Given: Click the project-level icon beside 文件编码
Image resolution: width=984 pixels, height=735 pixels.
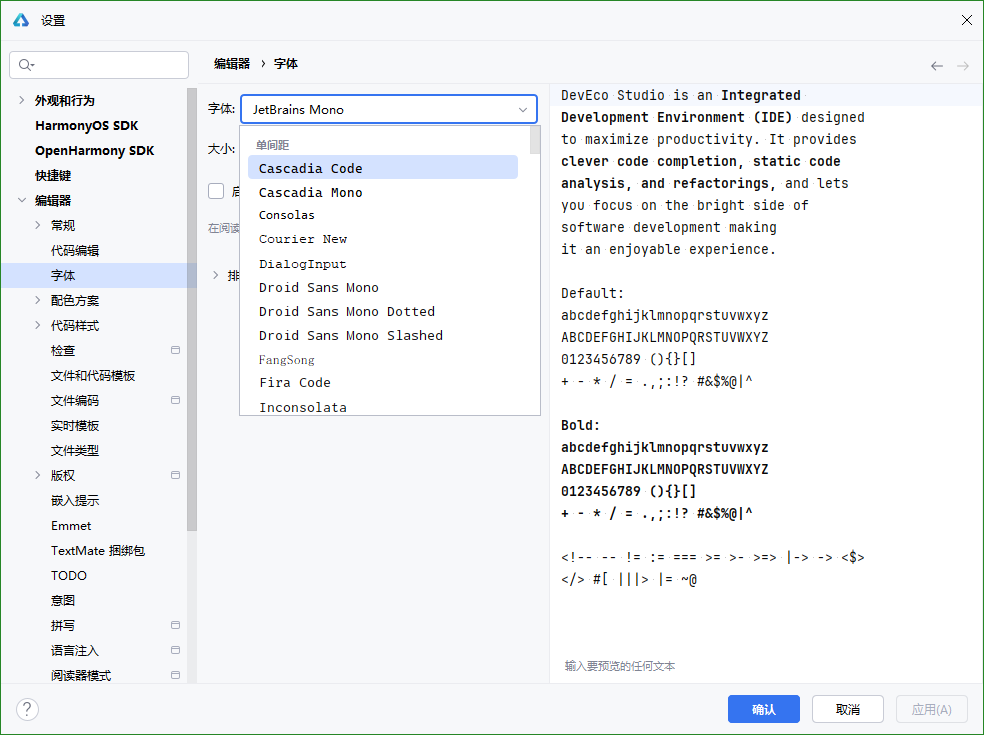Looking at the screenshot, I should coord(176,400).
